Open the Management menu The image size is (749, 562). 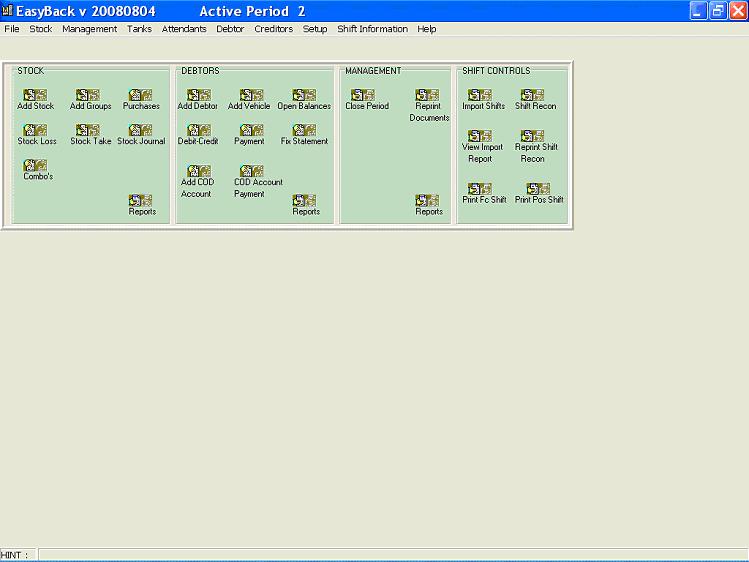[89, 29]
